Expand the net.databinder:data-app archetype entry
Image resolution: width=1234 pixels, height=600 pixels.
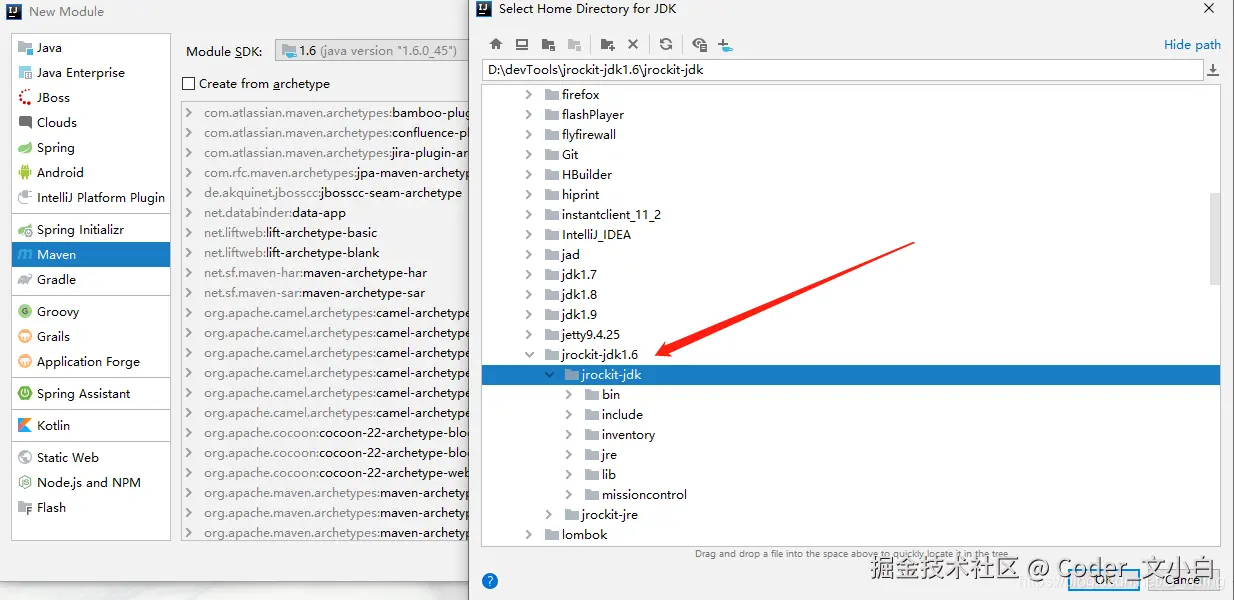coord(189,213)
